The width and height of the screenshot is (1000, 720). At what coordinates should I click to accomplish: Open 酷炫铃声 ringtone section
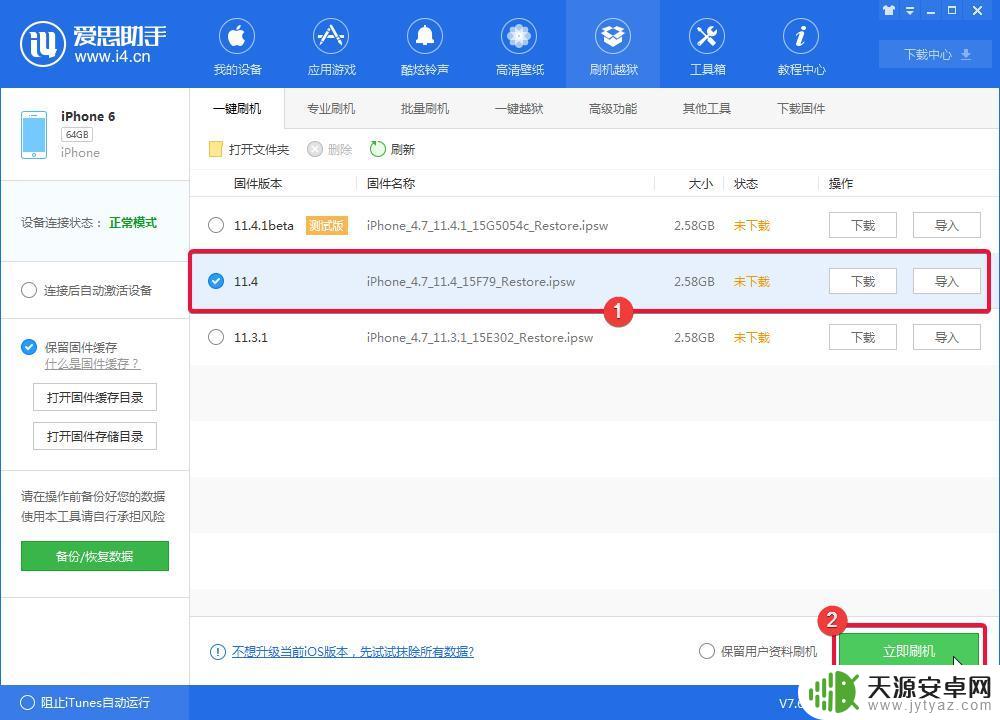coord(425,47)
